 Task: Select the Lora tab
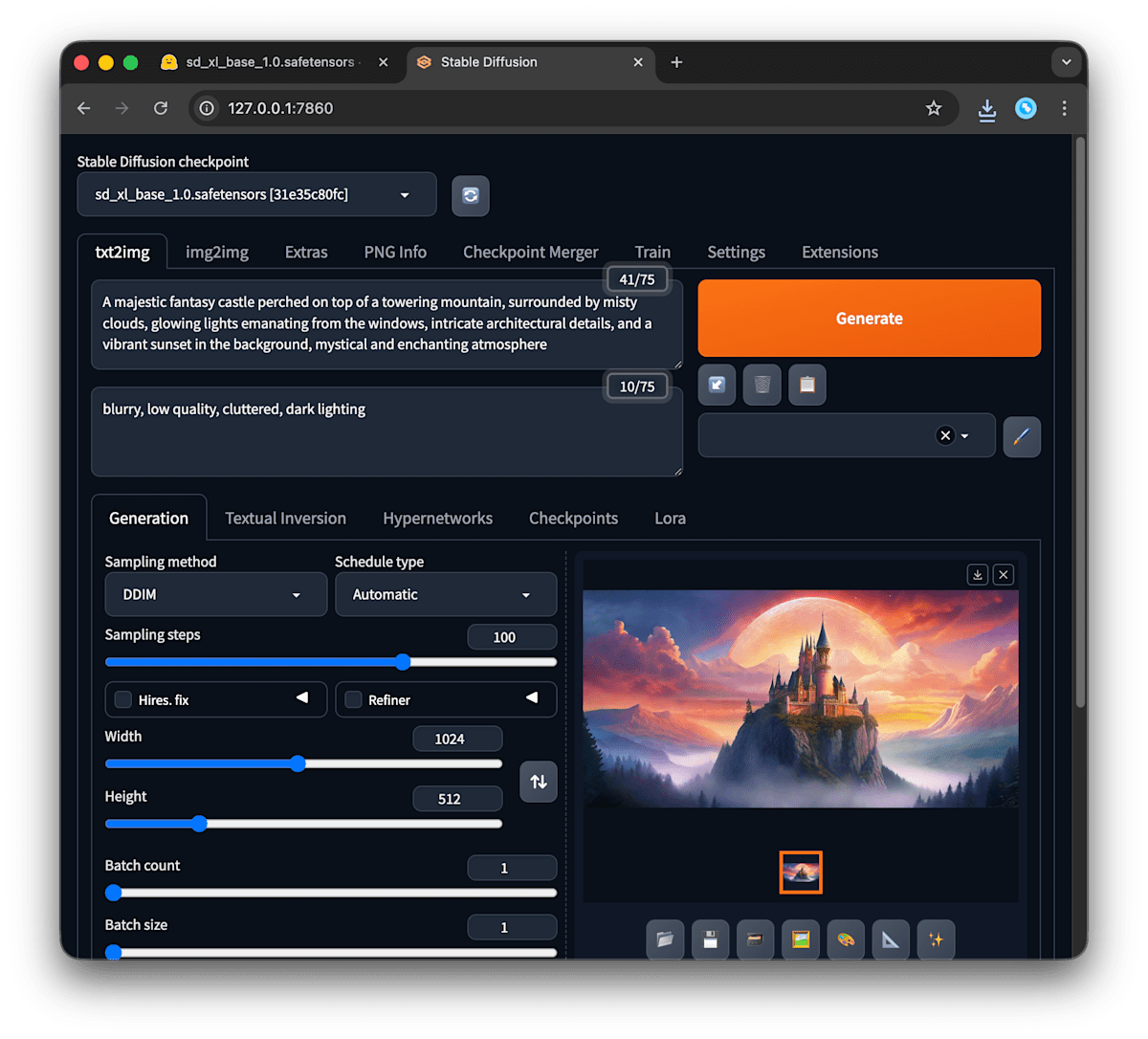click(x=670, y=519)
